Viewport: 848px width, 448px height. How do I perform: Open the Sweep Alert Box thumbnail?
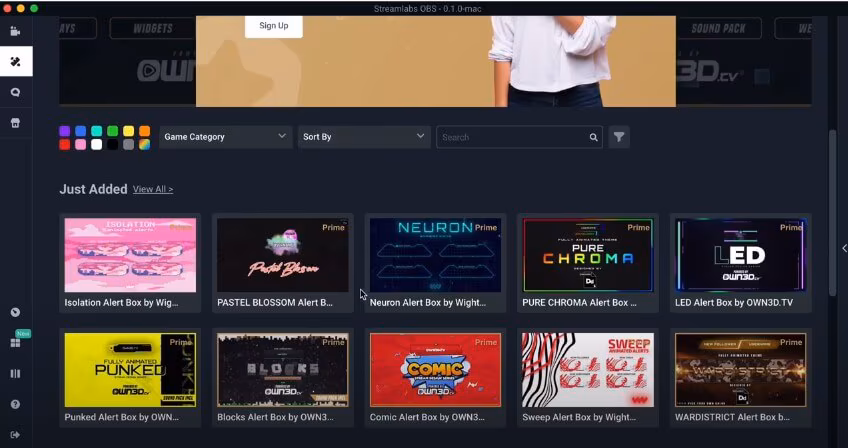pos(588,370)
